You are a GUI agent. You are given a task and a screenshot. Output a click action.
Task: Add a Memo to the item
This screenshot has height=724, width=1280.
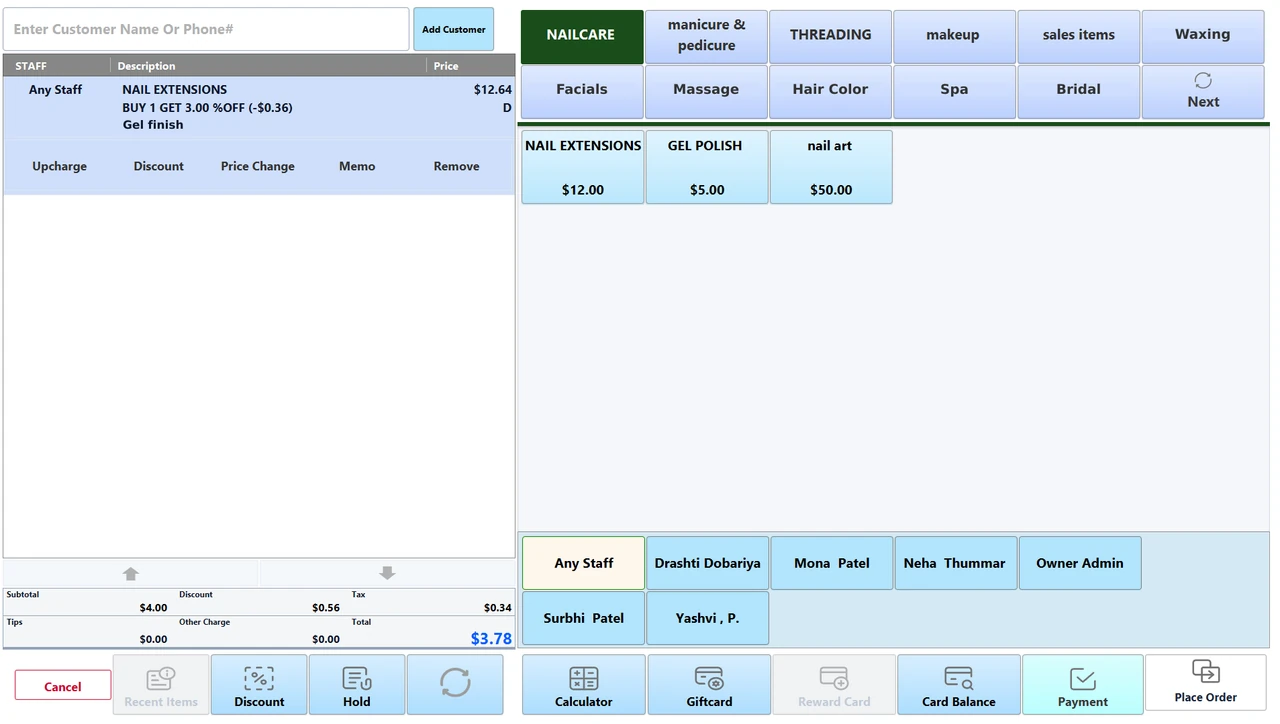click(357, 166)
